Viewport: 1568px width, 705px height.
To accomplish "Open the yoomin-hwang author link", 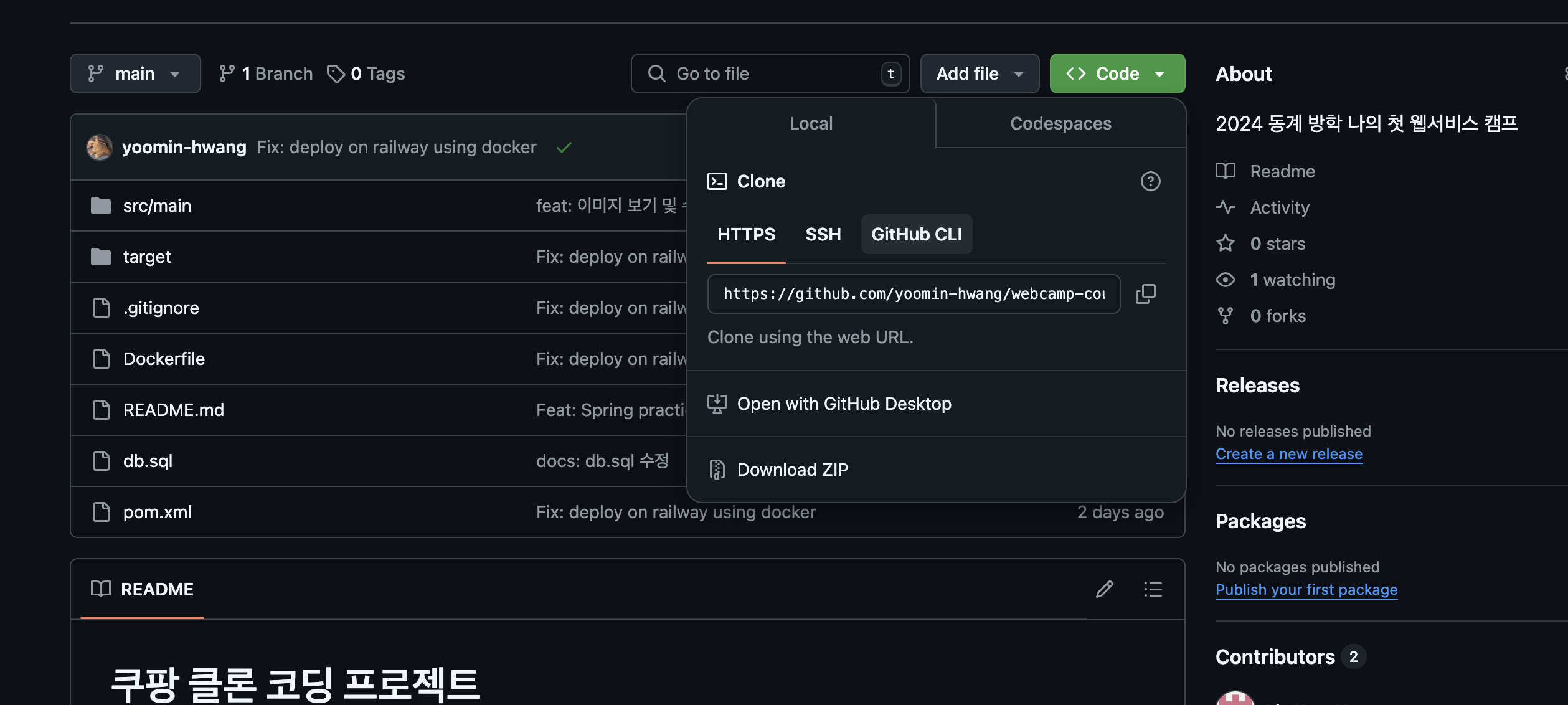I will (x=184, y=147).
